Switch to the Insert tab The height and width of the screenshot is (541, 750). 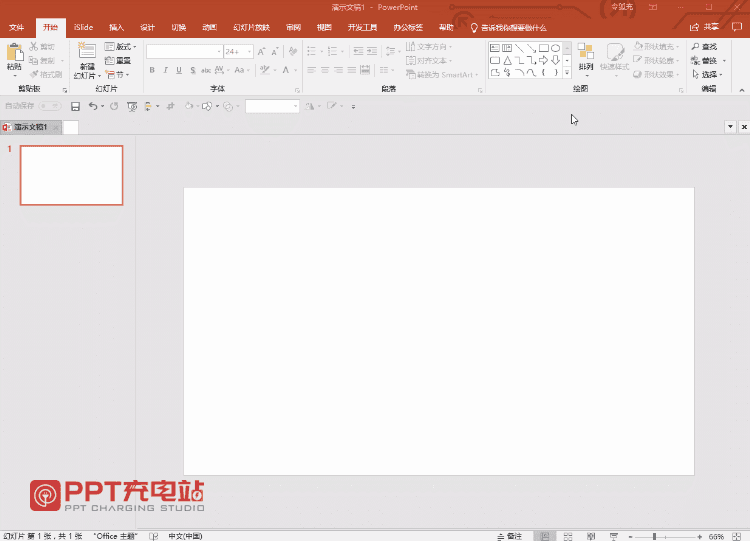click(116, 28)
